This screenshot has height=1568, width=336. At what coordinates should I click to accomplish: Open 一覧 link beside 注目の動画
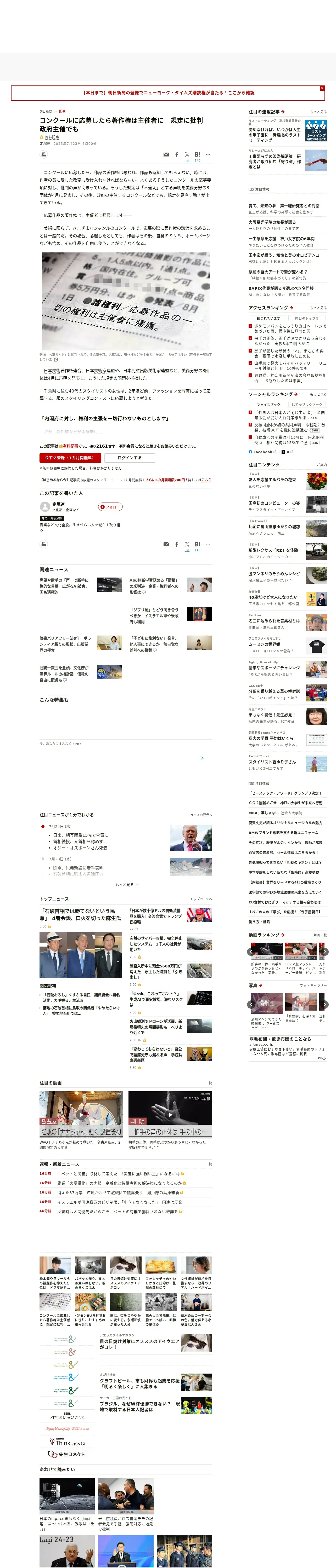pos(209,1083)
